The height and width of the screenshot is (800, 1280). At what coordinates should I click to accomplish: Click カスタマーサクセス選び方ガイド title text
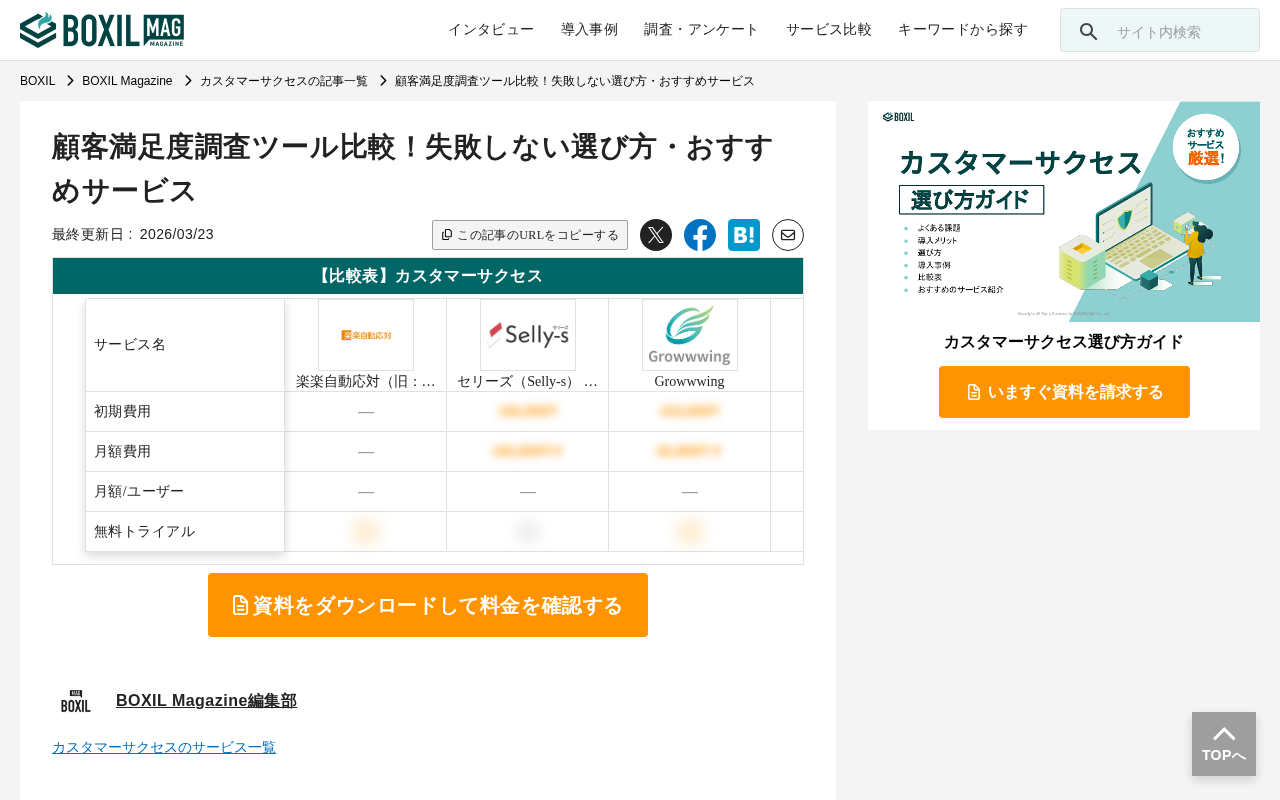coord(1064,342)
